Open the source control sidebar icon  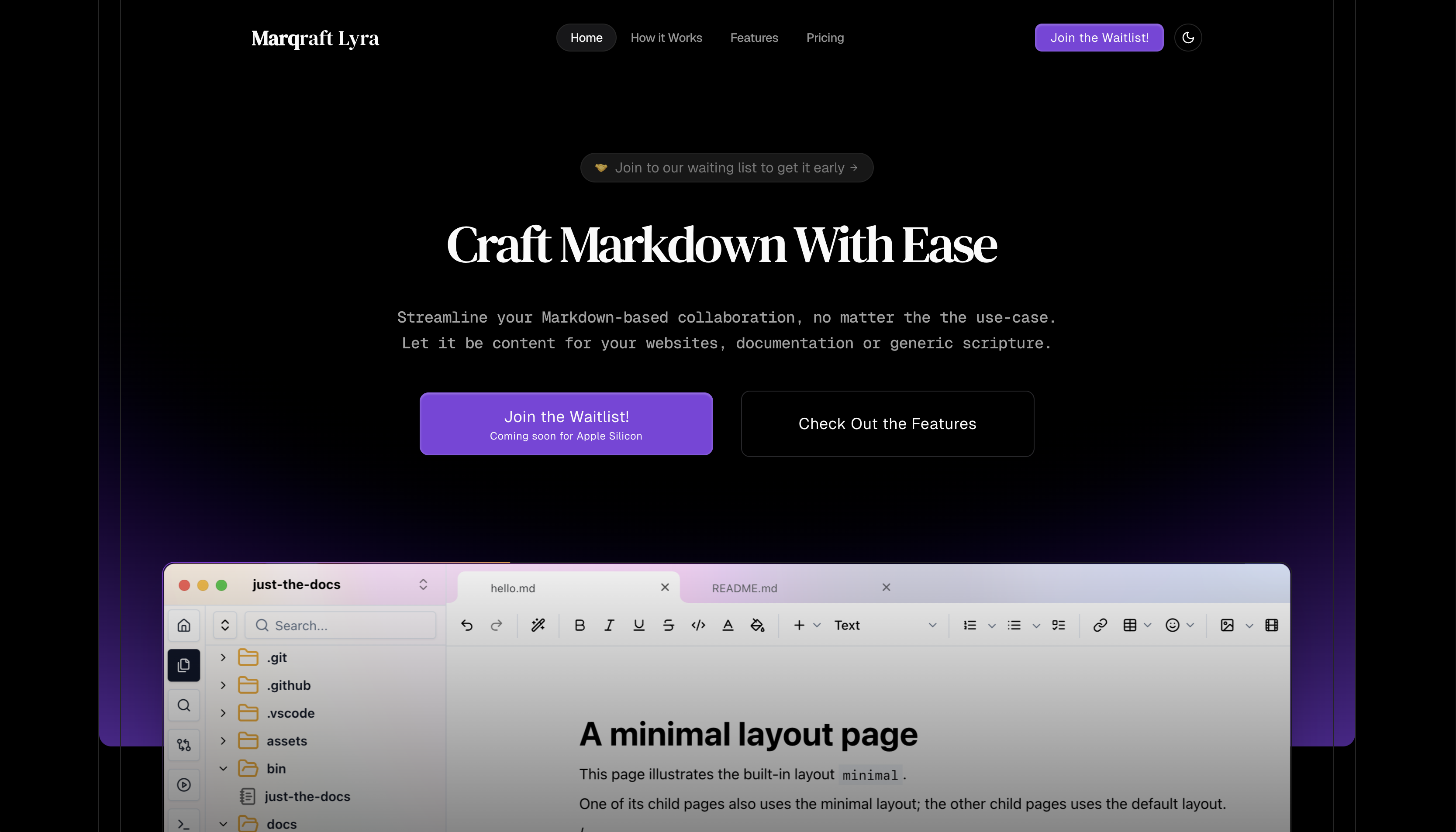[183, 745]
